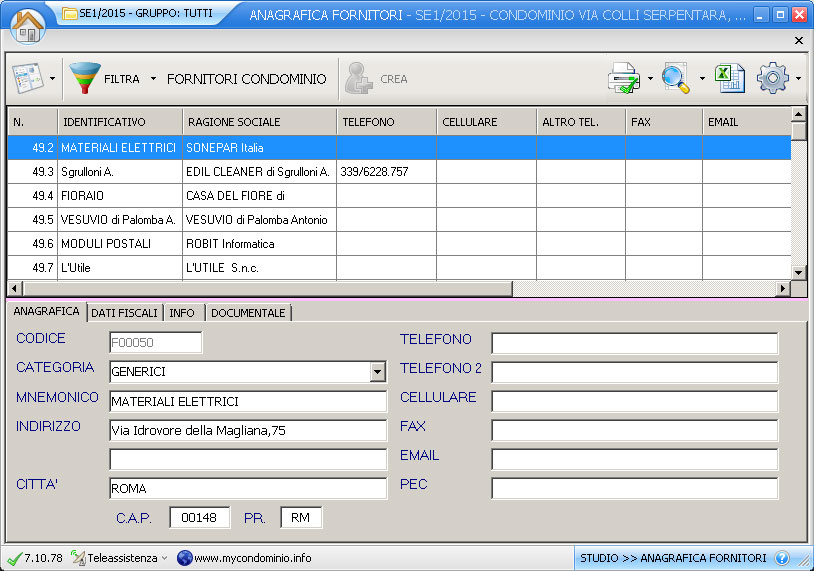Viewport: 814px width, 571px height.
Task: Expand the Categoria dropdown list
Action: (377, 372)
